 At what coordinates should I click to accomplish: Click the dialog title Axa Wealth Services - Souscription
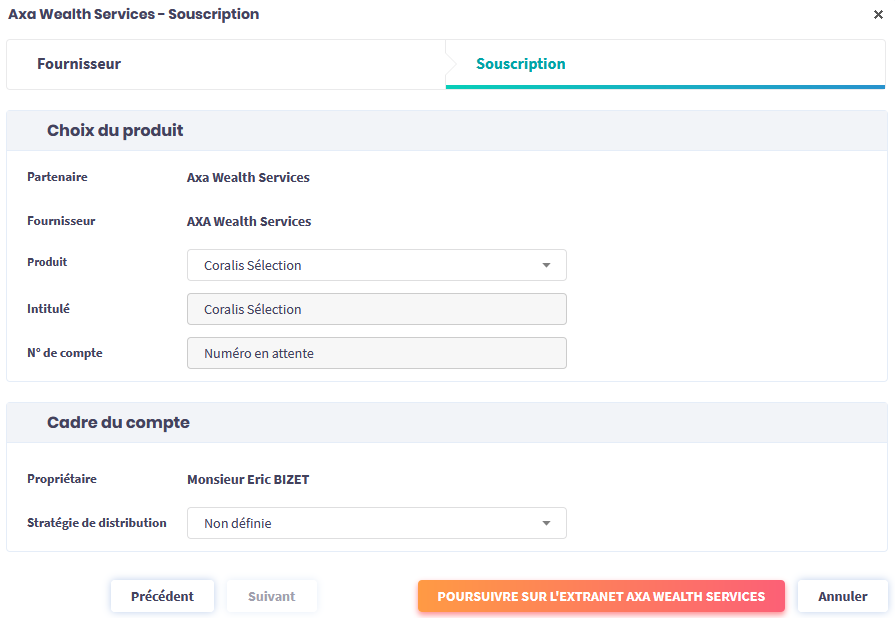pos(134,15)
